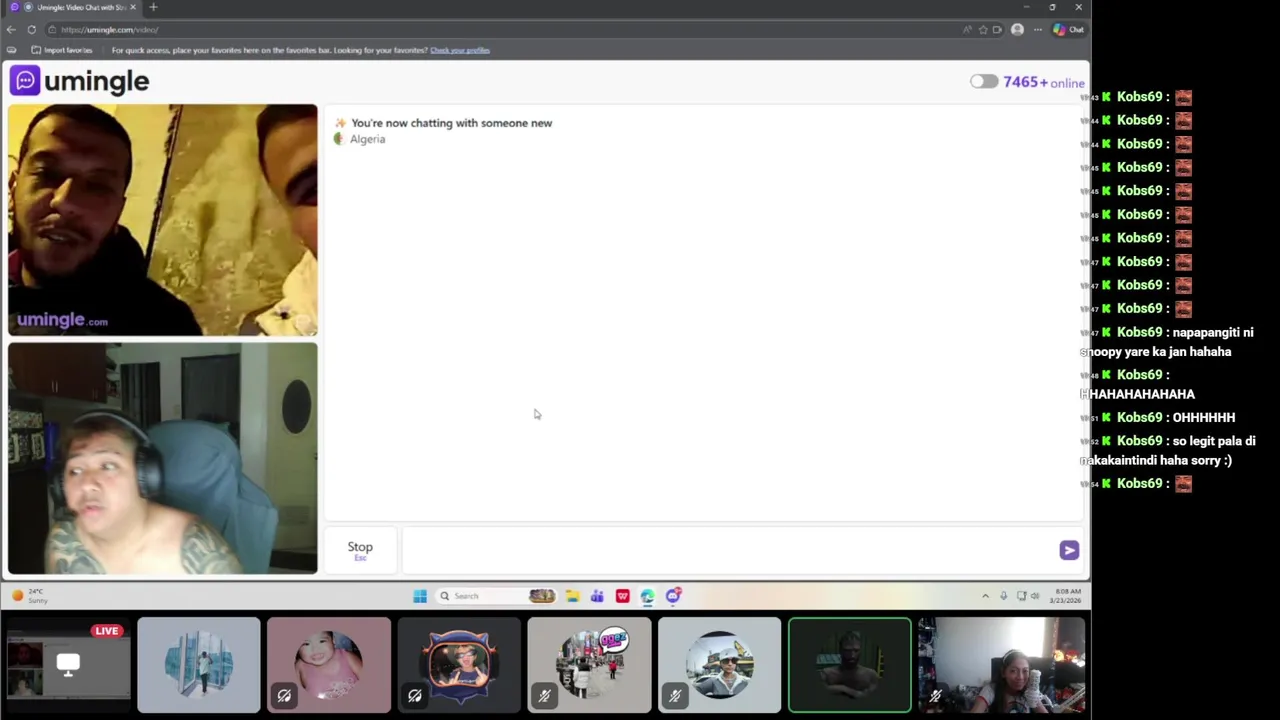Click the deafened icon on pink avatar tile
Screen dimensions: 1280x720
pos(284,696)
